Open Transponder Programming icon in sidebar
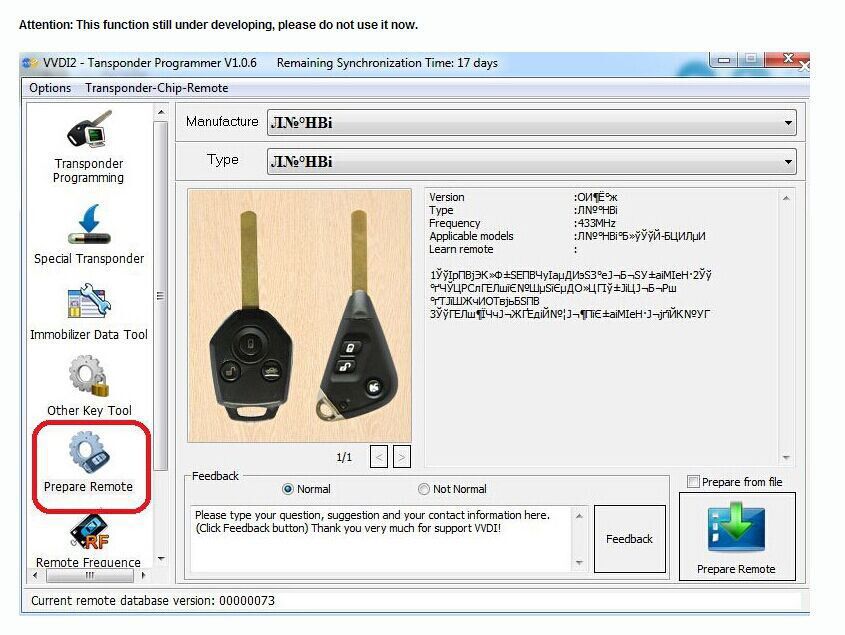 [x=88, y=146]
